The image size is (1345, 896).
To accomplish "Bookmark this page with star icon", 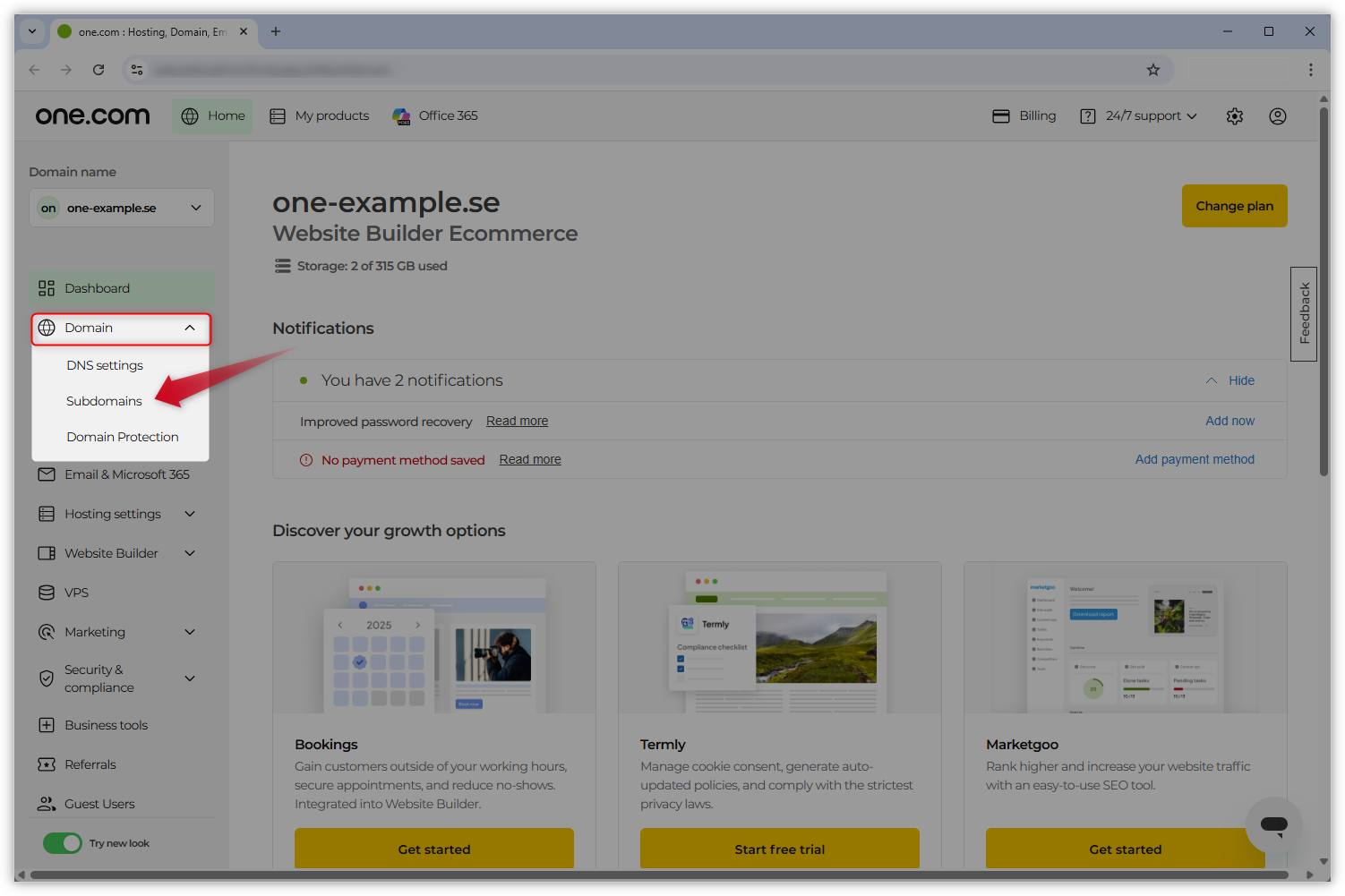I will 1153,70.
